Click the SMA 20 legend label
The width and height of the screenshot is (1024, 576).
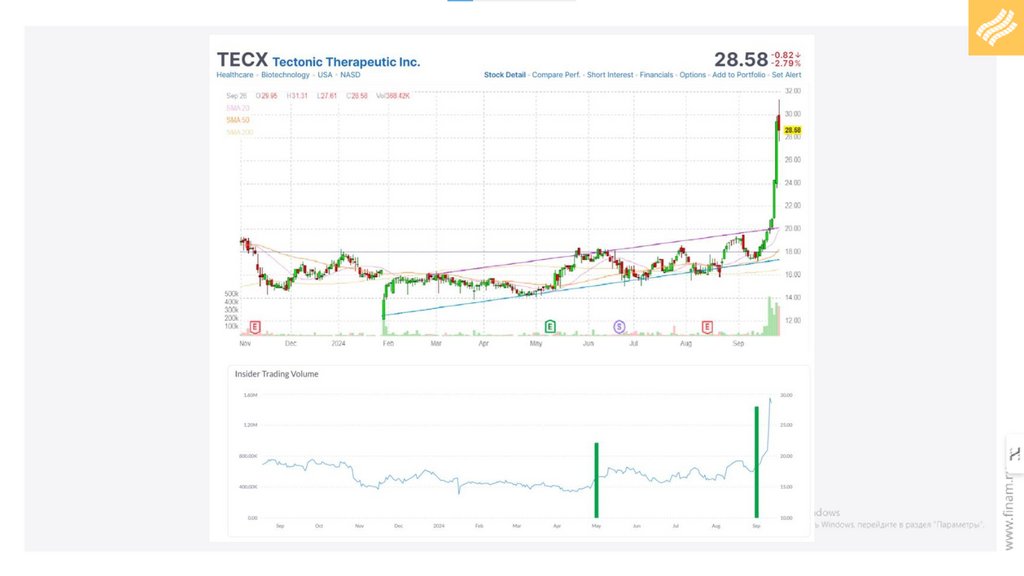click(x=238, y=108)
